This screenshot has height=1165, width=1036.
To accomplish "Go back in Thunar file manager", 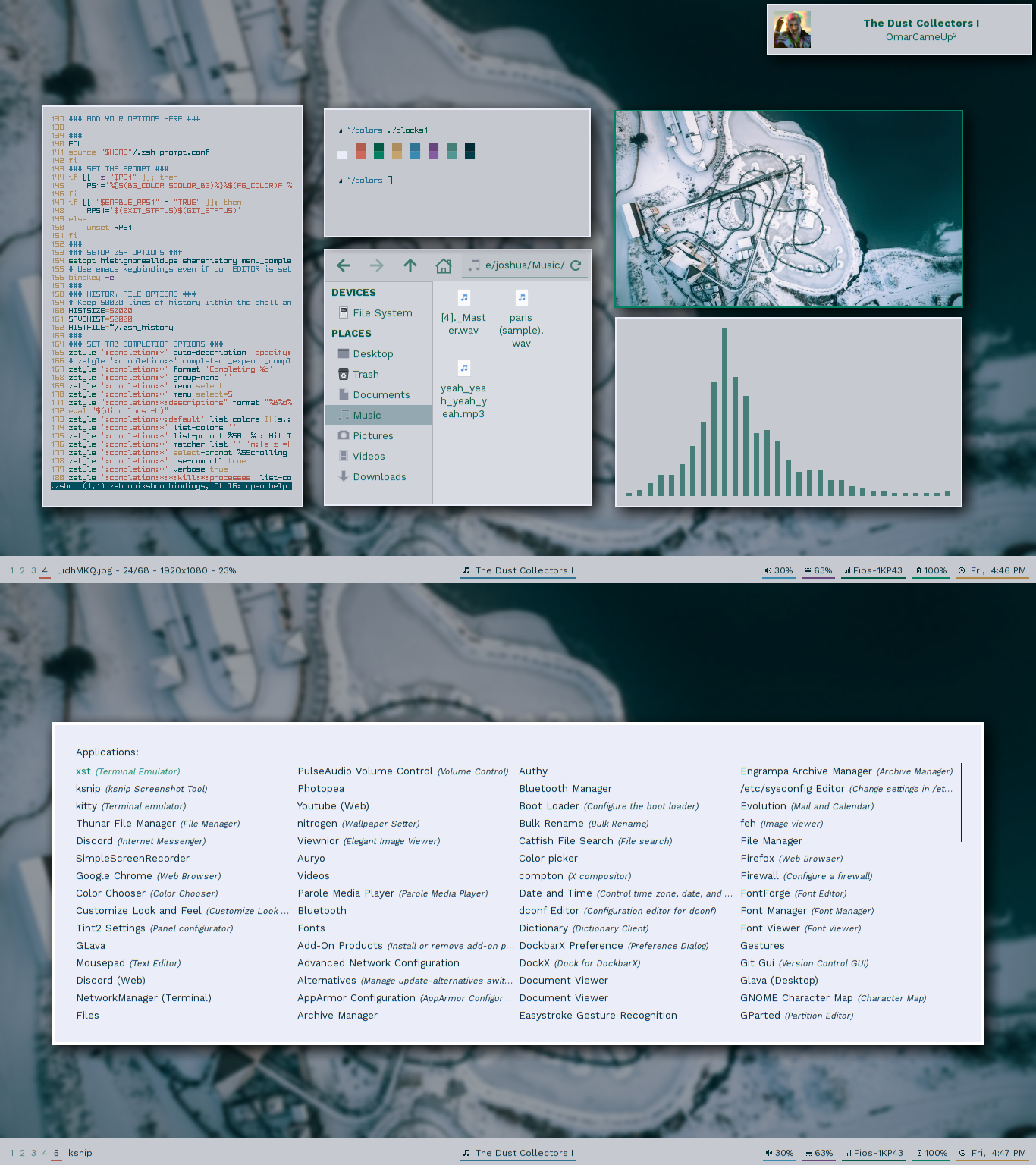I will pyautogui.click(x=344, y=265).
